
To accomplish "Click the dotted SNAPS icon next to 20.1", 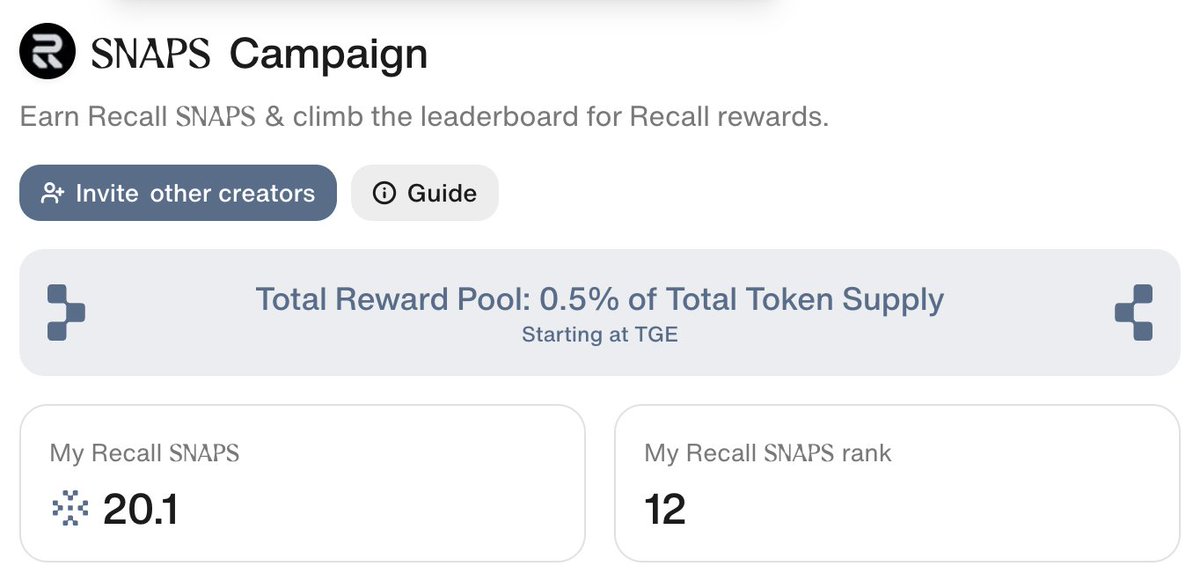I will [x=70, y=510].
